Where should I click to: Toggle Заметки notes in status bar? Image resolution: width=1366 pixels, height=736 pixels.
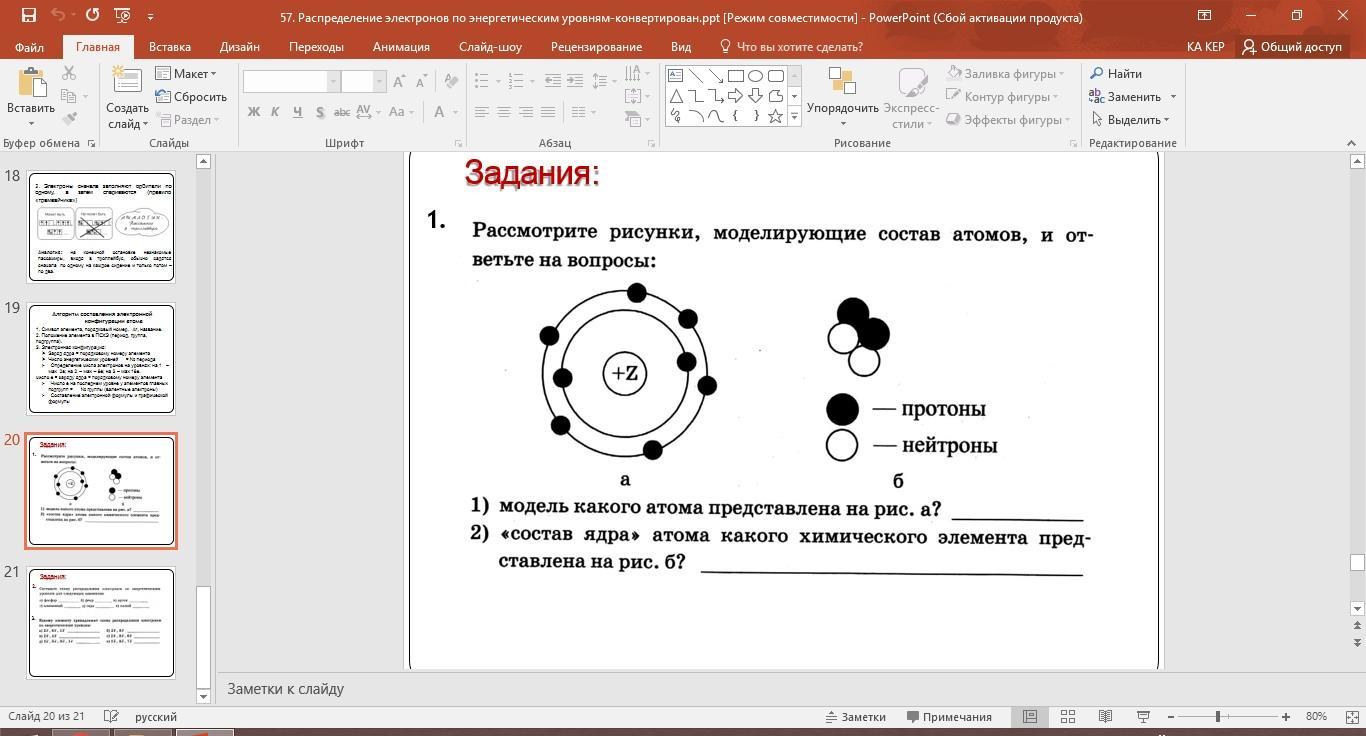coord(856,716)
